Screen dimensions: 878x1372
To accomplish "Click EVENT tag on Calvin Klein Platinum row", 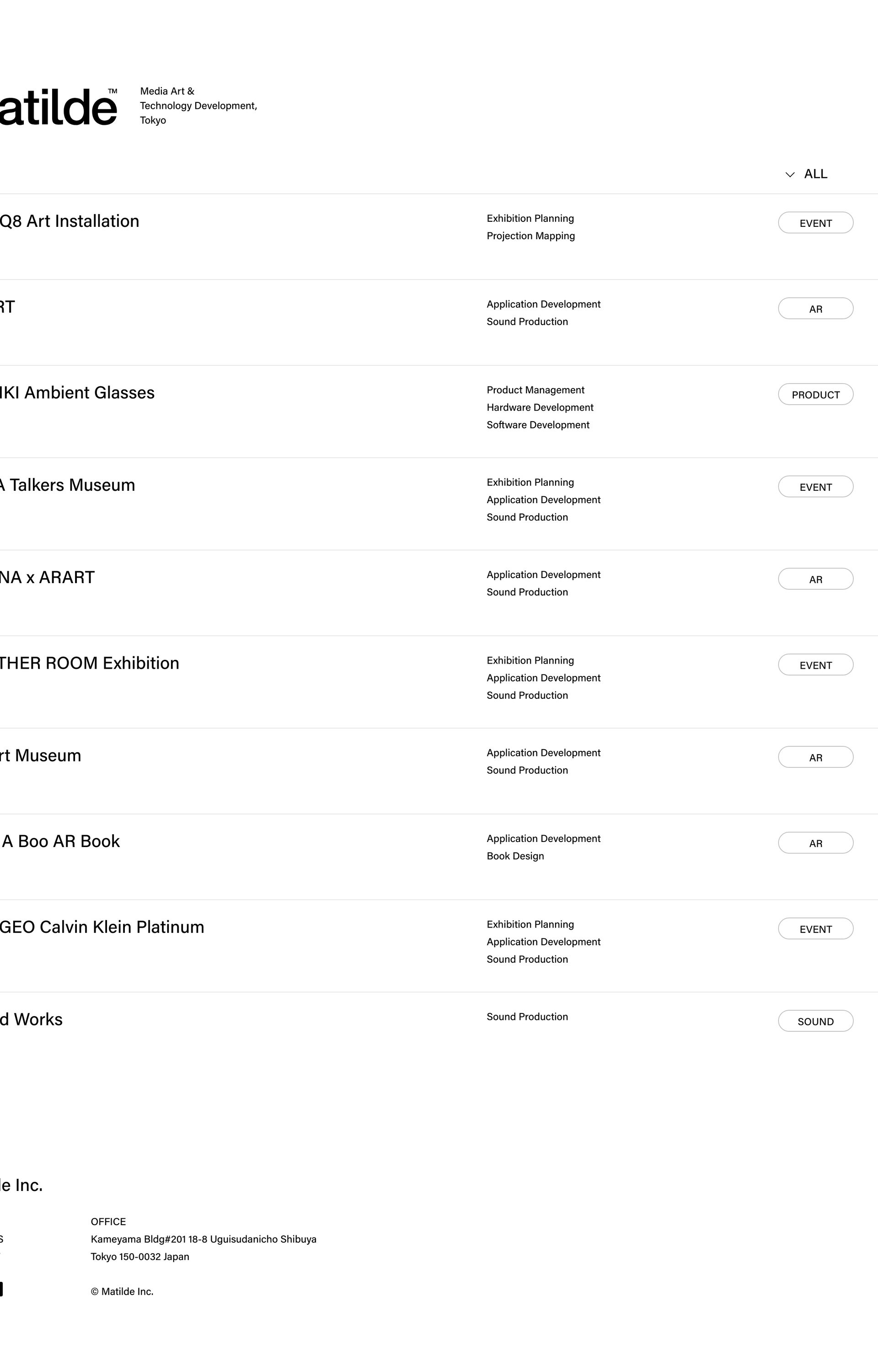I will pos(815,928).
